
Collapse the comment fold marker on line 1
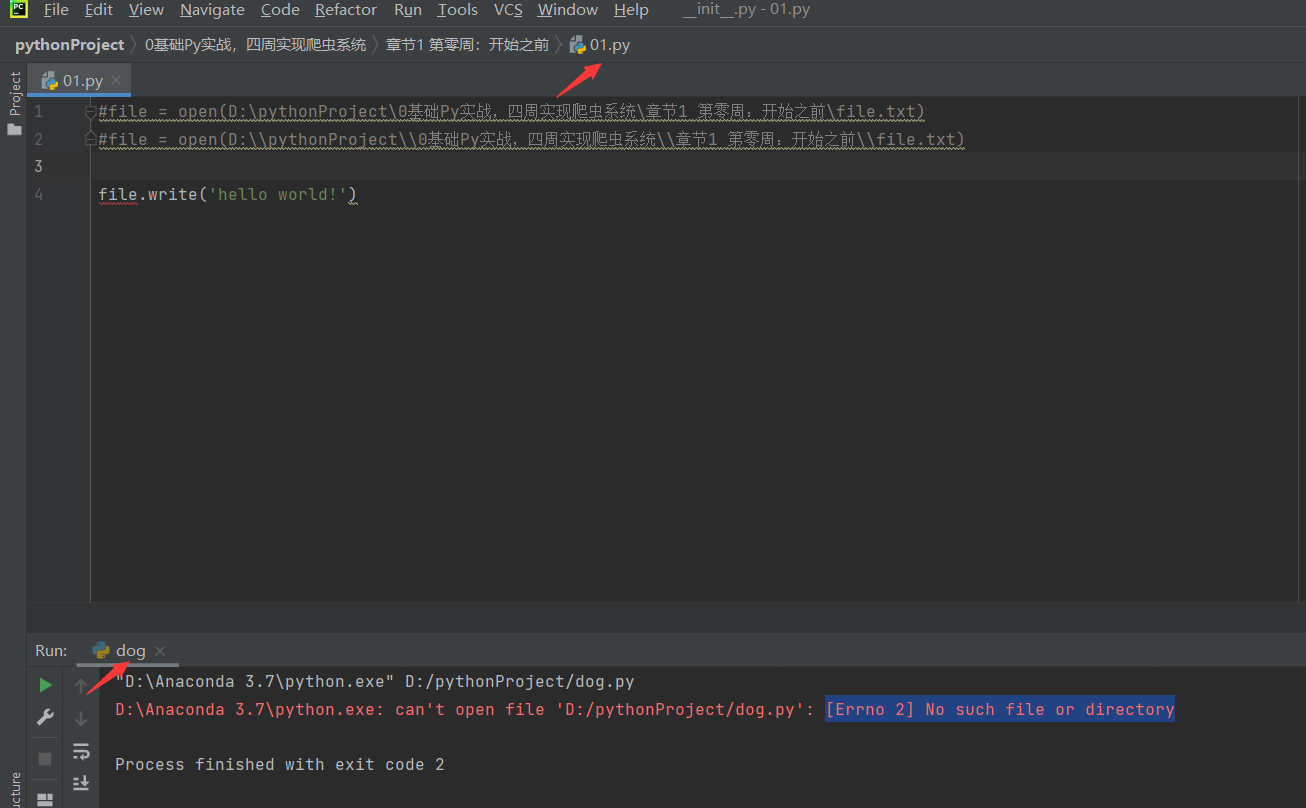[x=91, y=112]
